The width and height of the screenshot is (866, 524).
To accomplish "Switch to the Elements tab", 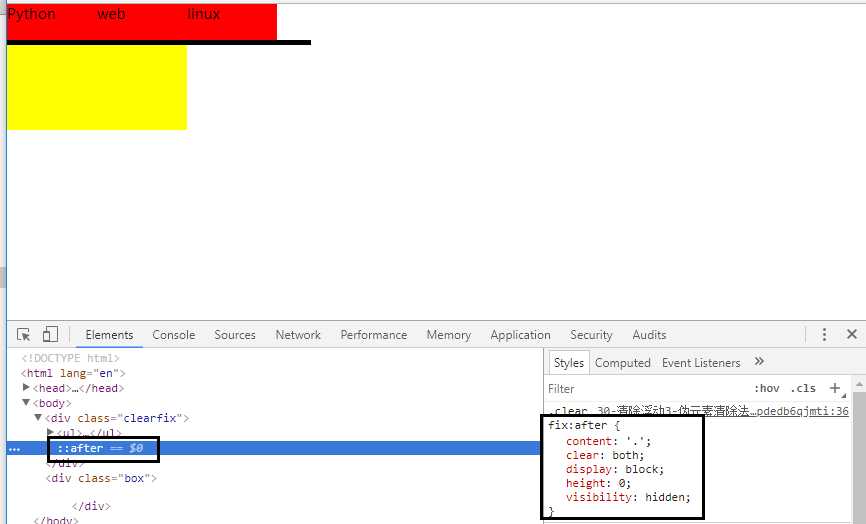I will (109, 335).
